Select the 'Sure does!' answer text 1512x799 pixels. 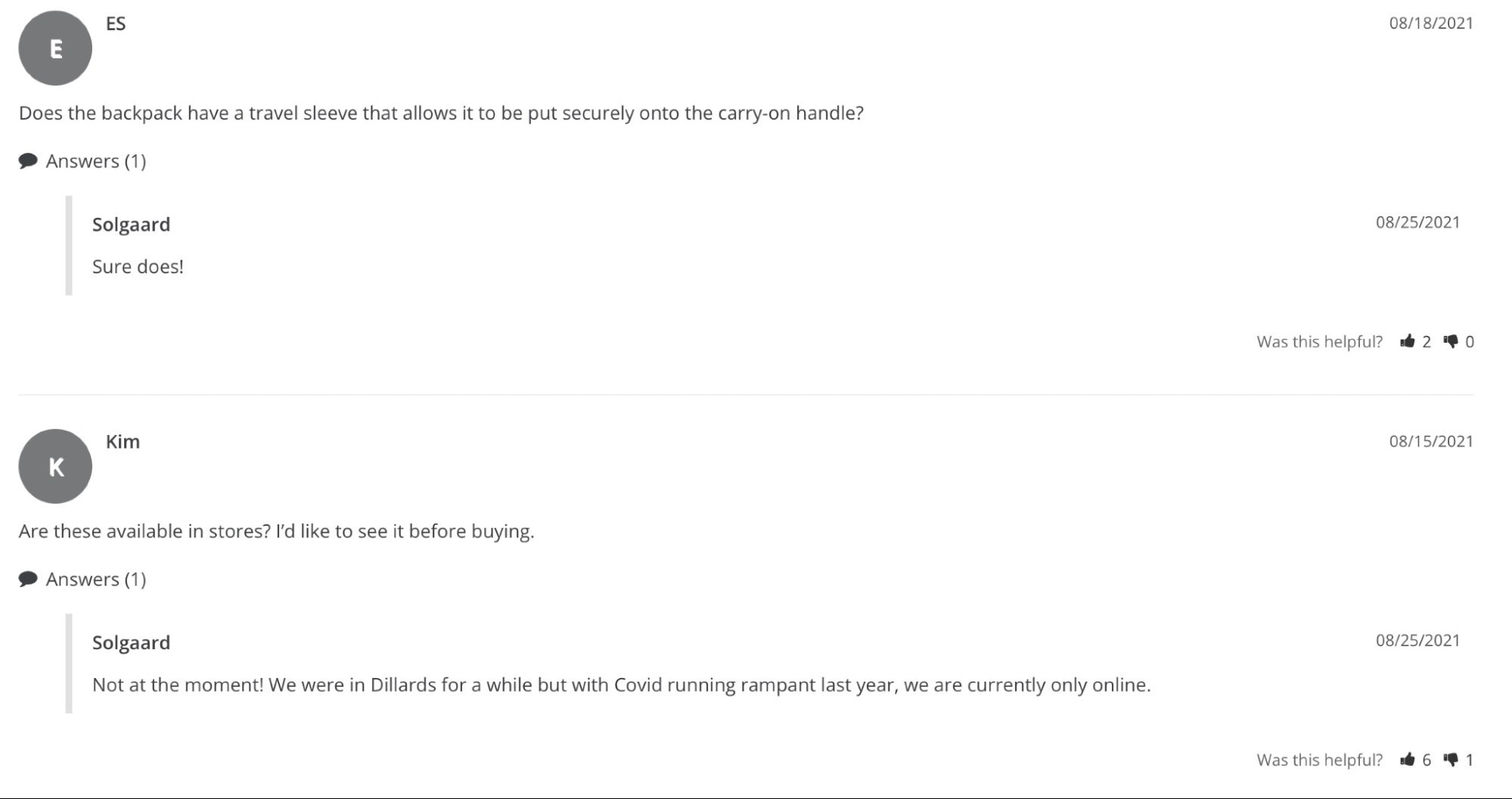[x=138, y=267]
